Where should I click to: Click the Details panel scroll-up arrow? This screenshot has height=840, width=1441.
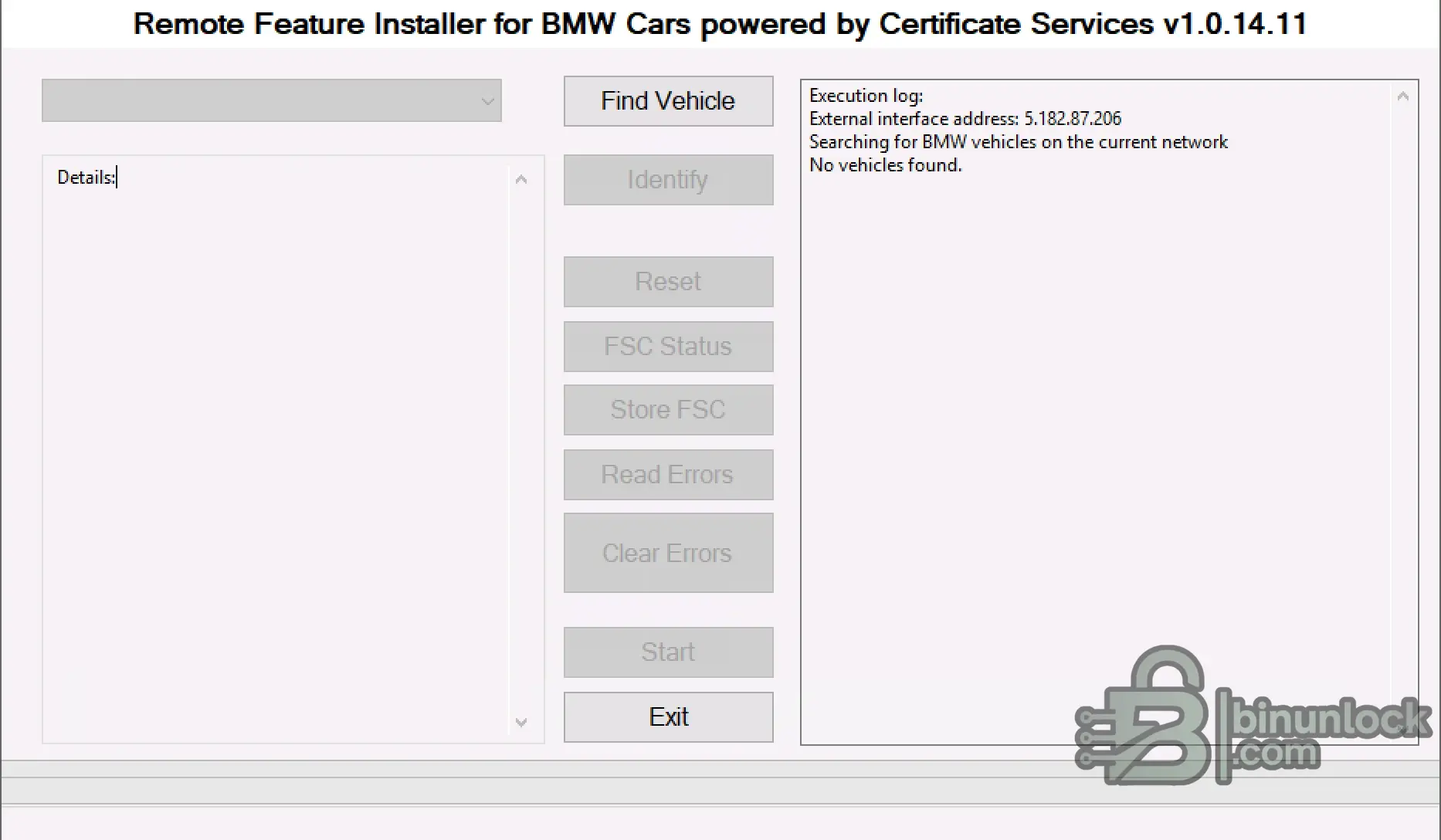521,180
